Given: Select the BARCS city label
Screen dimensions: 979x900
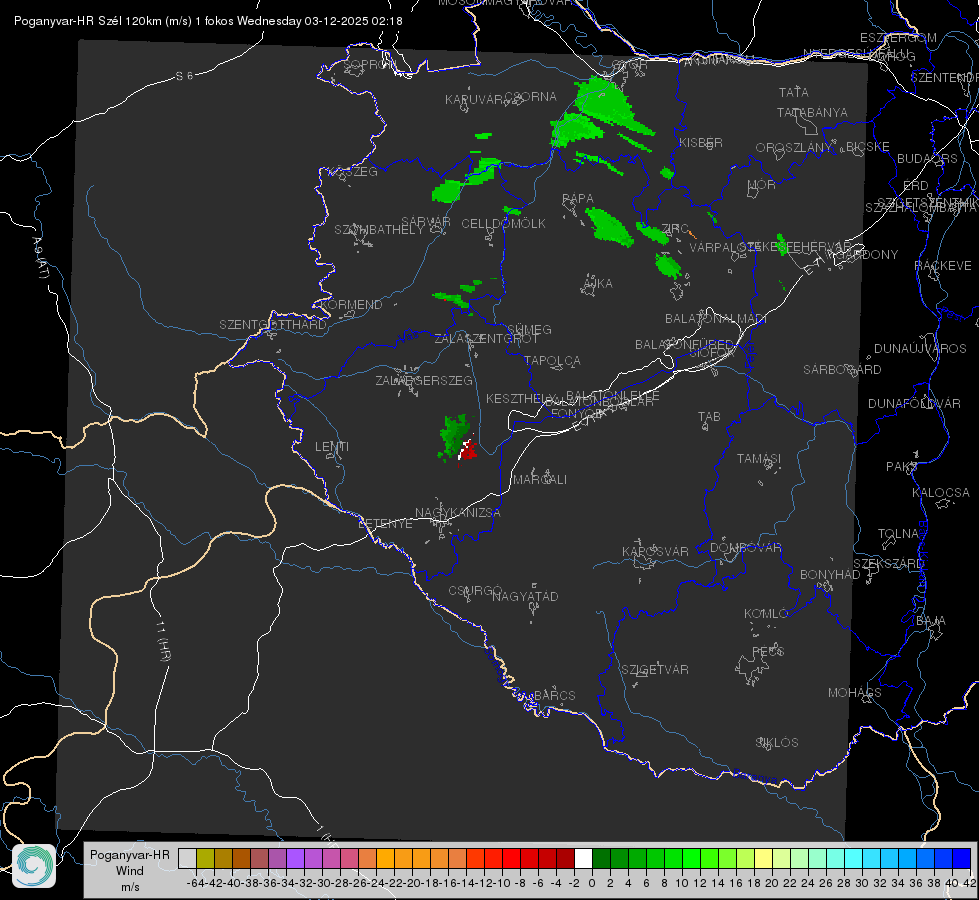Looking at the screenshot, I should [x=555, y=696].
